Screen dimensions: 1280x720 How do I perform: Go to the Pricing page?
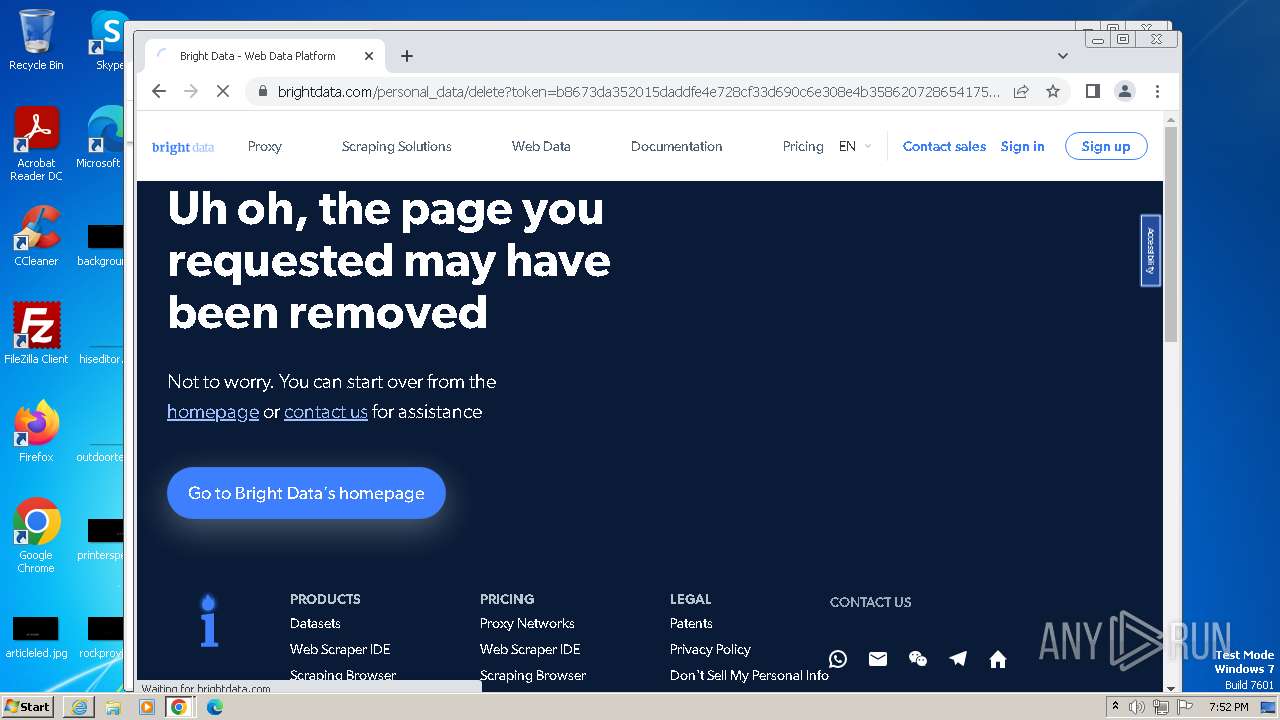(803, 146)
